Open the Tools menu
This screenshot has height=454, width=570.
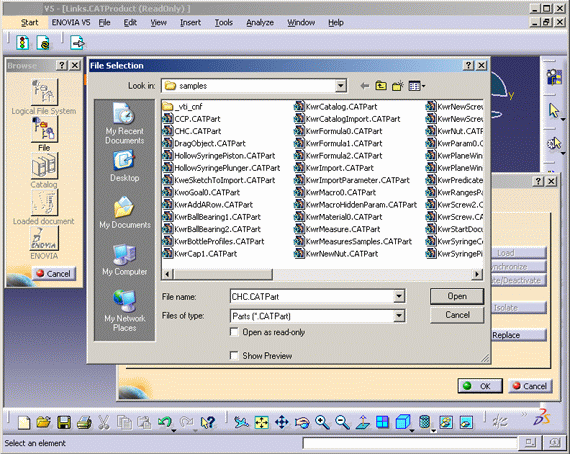pyautogui.click(x=223, y=23)
